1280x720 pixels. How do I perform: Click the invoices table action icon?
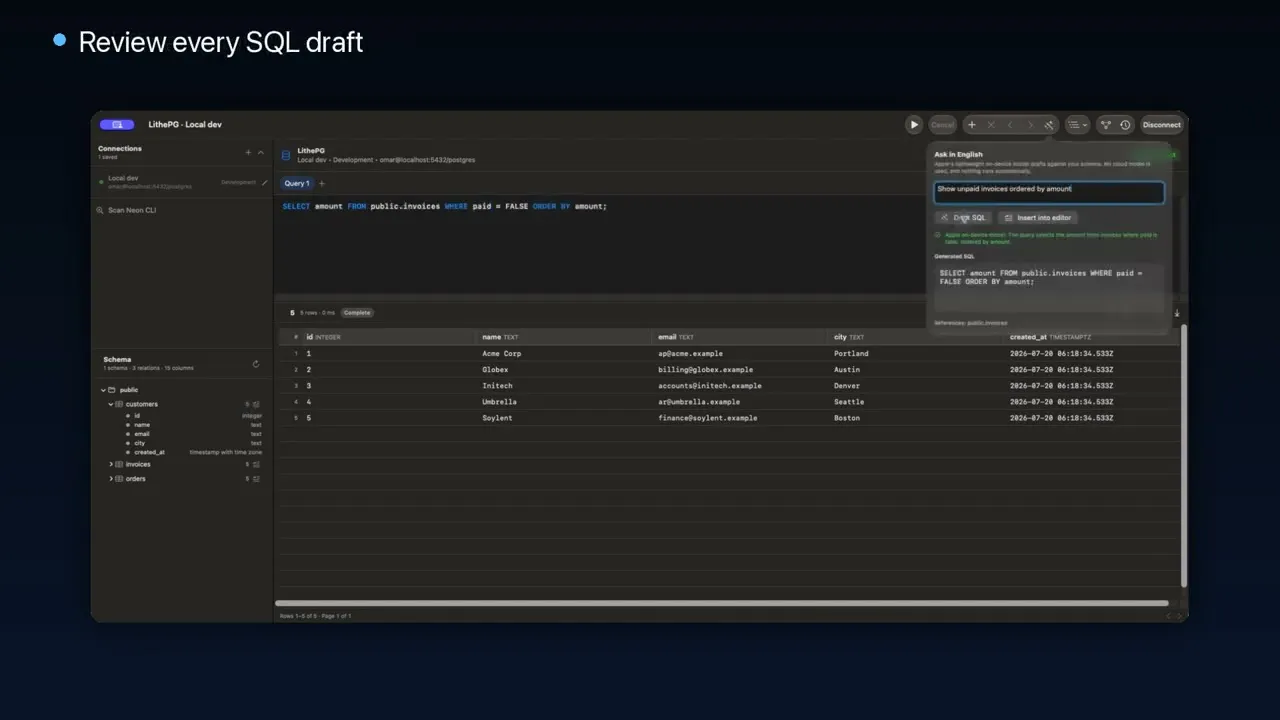click(256, 464)
